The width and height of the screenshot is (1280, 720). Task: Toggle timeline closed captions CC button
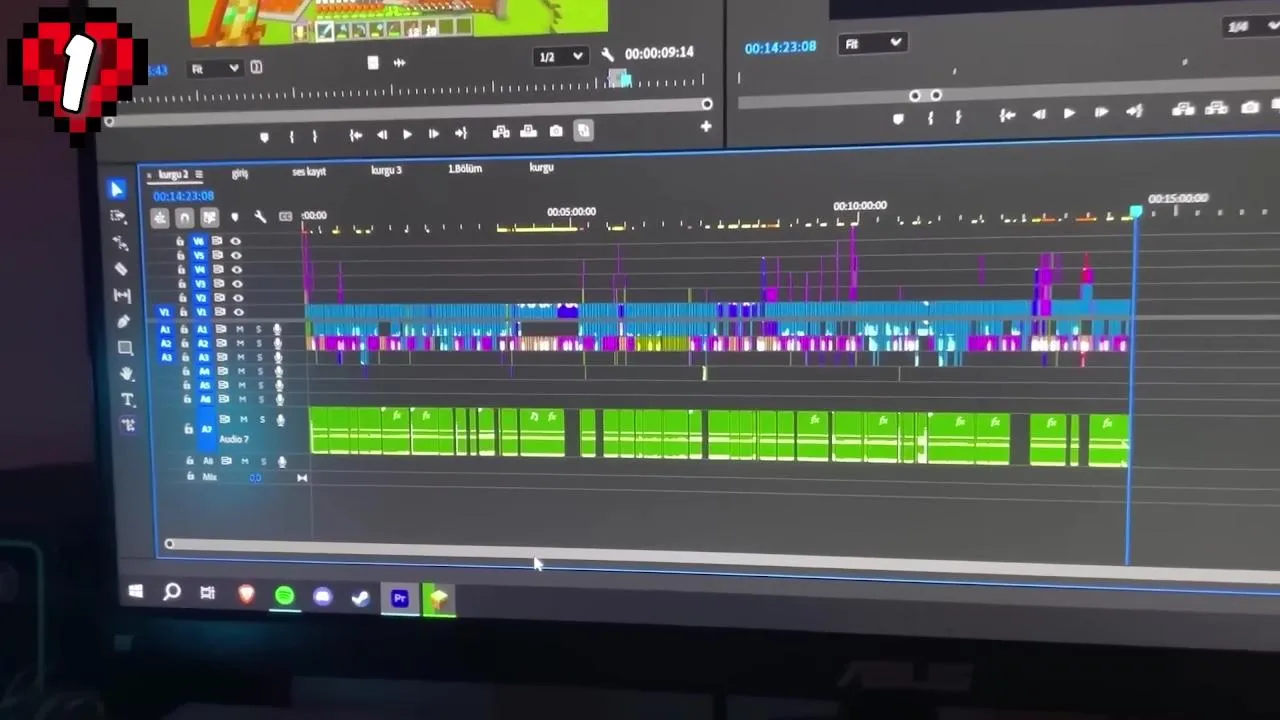click(x=285, y=216)
